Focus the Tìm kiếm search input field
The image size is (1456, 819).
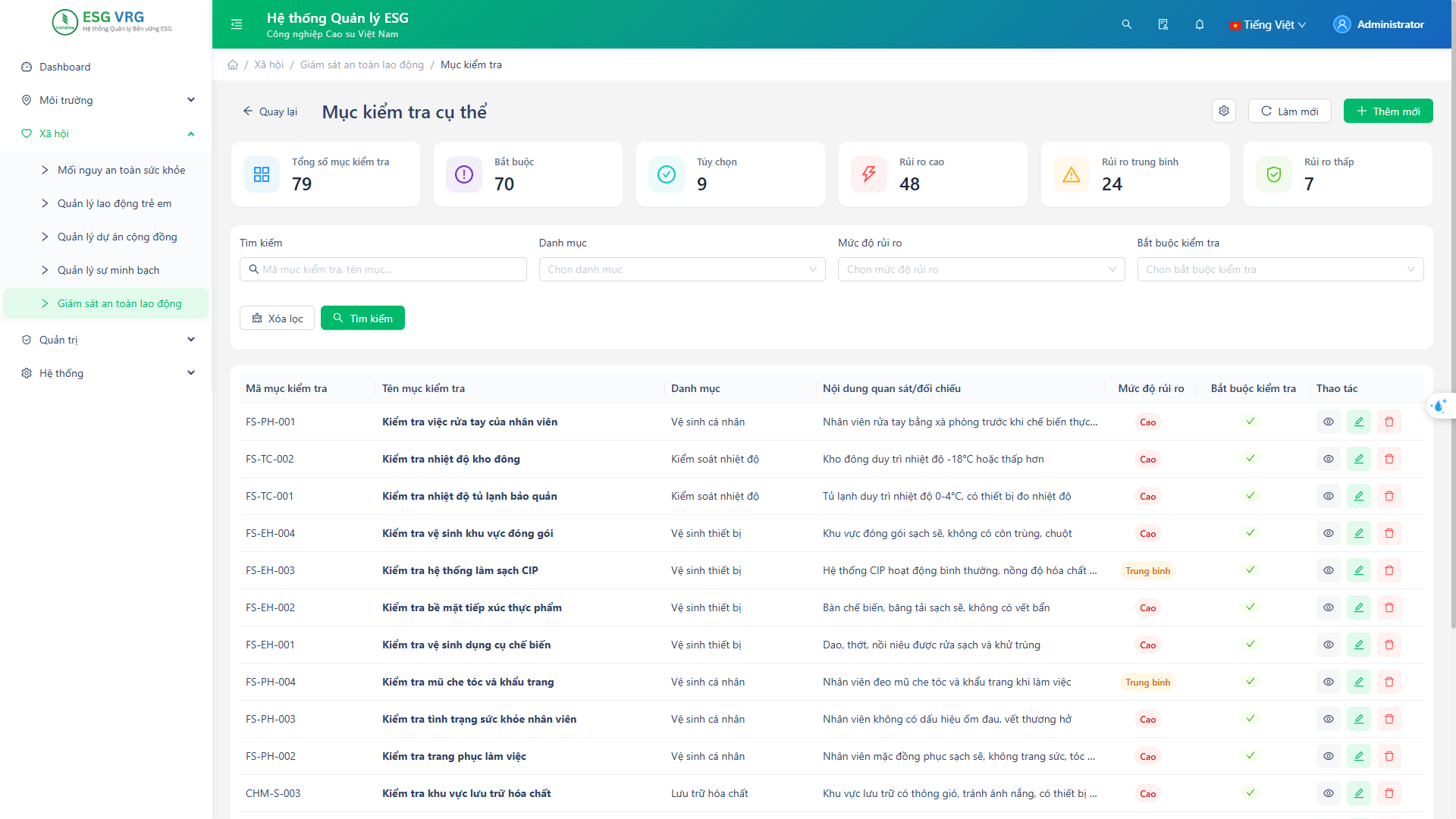click(383, 269)
